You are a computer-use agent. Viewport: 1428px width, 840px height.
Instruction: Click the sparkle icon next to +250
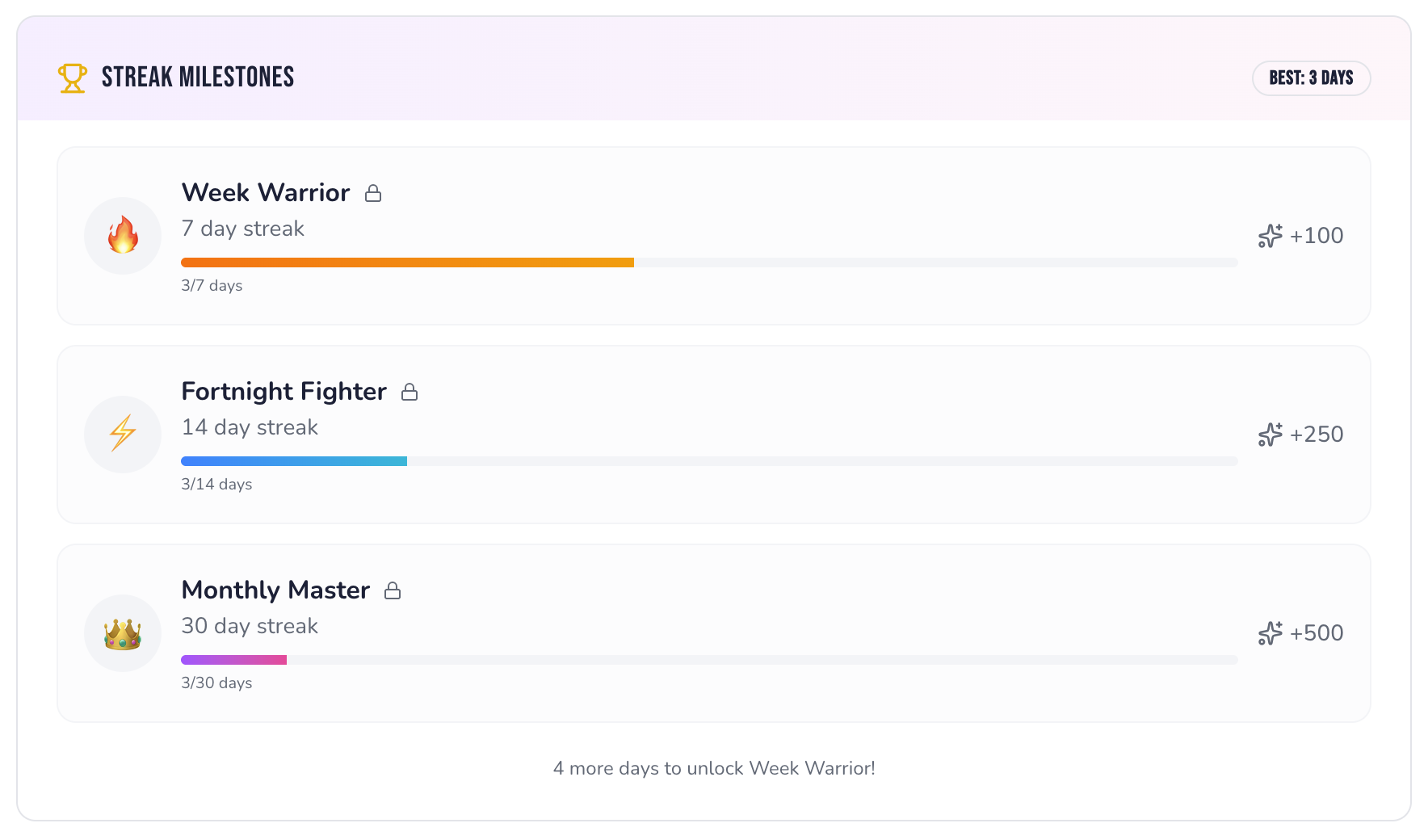(1270, 435)
